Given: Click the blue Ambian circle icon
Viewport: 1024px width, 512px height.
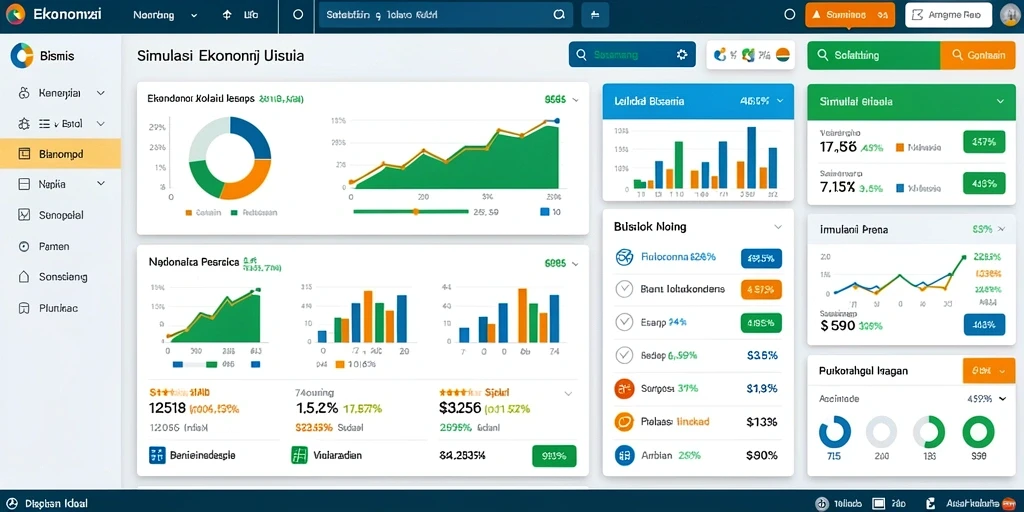Looking at the screenshot, I should tap(624, 455).
